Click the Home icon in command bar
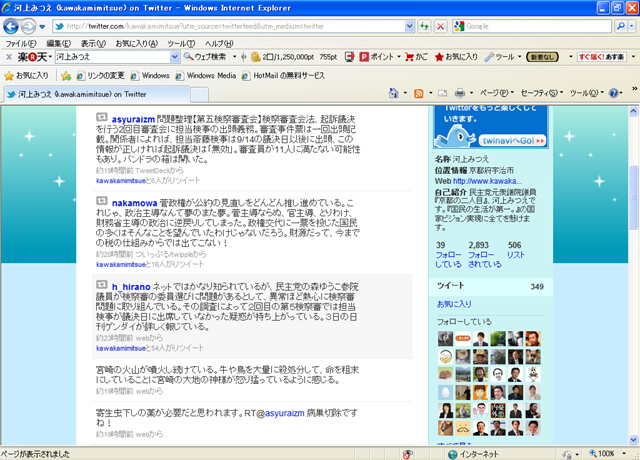Image resolution: width=640 pixels, height=460 pixels. tap(393, 93)
